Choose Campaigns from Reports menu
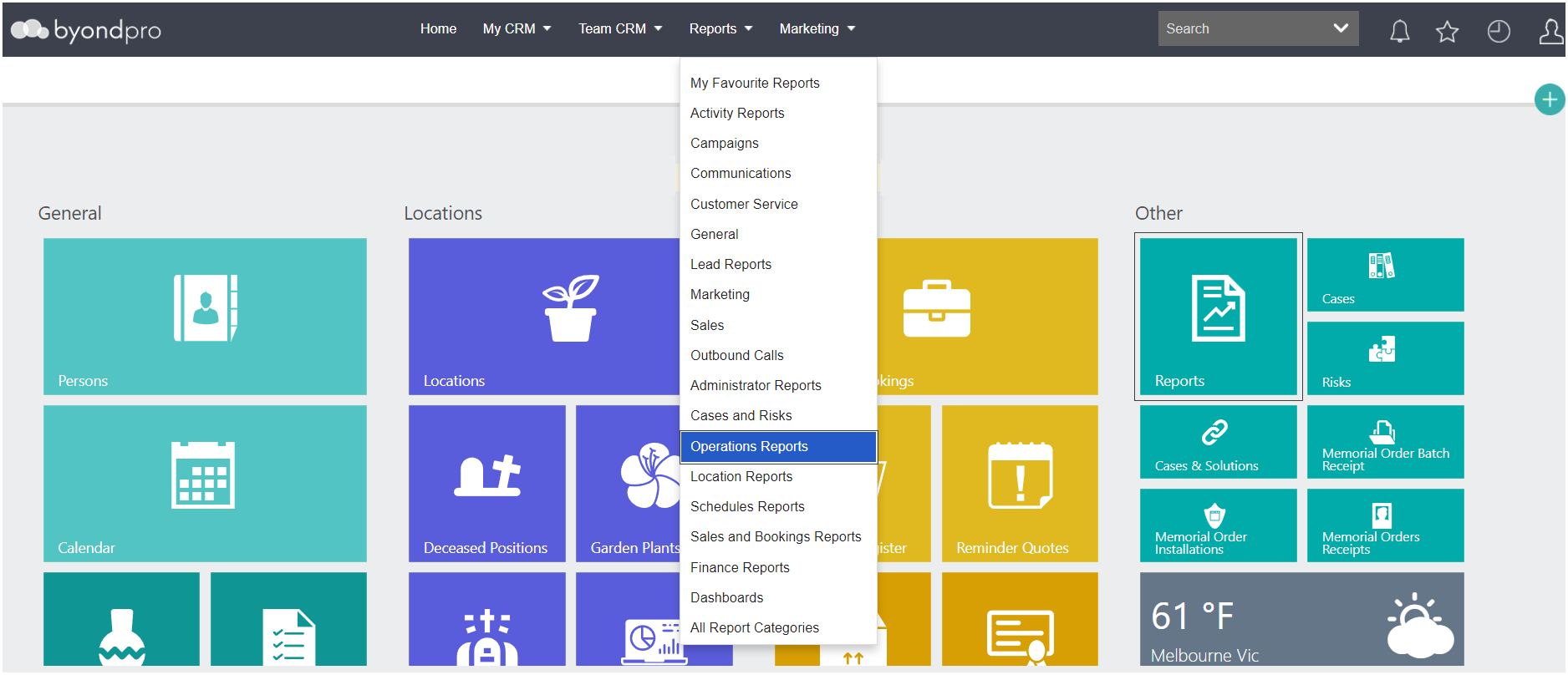Viewport: 1568px width, 675px height. pyautogui.click(x=778, y=143)
